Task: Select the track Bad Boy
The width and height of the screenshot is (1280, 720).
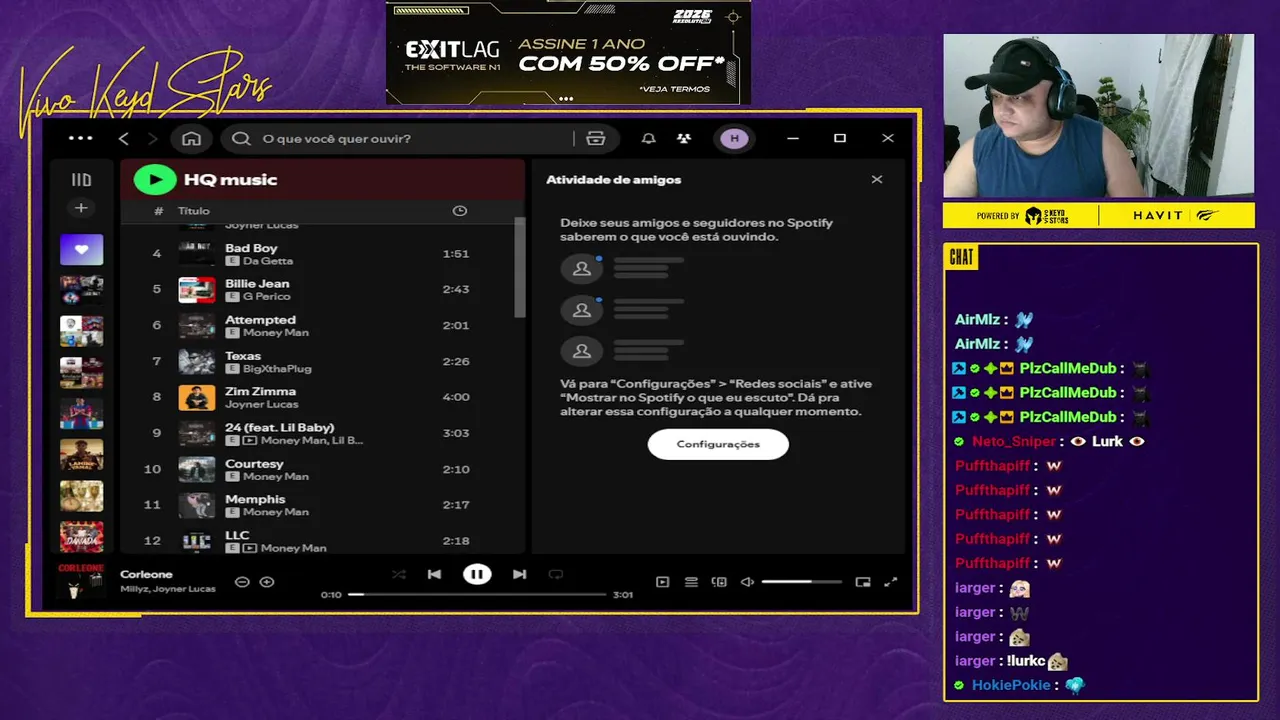Action: (x=251, y=248)
